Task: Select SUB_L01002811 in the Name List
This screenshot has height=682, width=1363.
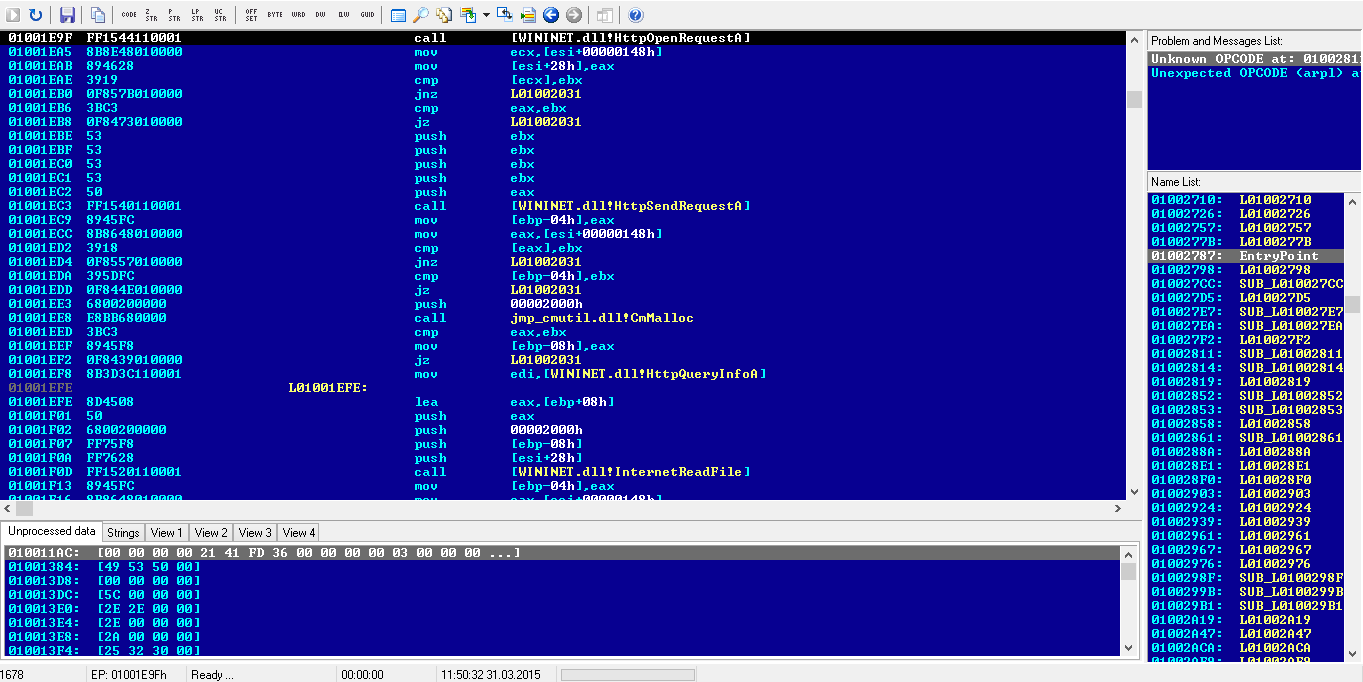Action: point(1245,354)
